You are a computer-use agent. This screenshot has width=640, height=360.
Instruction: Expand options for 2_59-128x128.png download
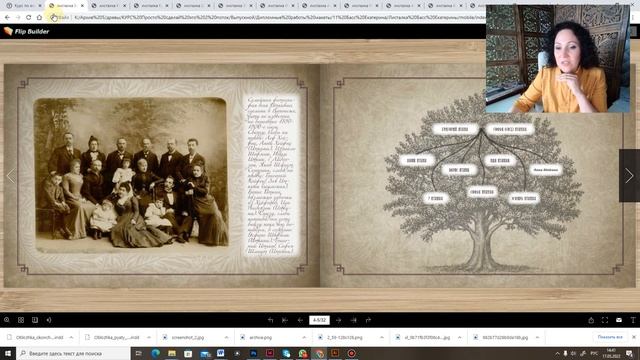381,338
